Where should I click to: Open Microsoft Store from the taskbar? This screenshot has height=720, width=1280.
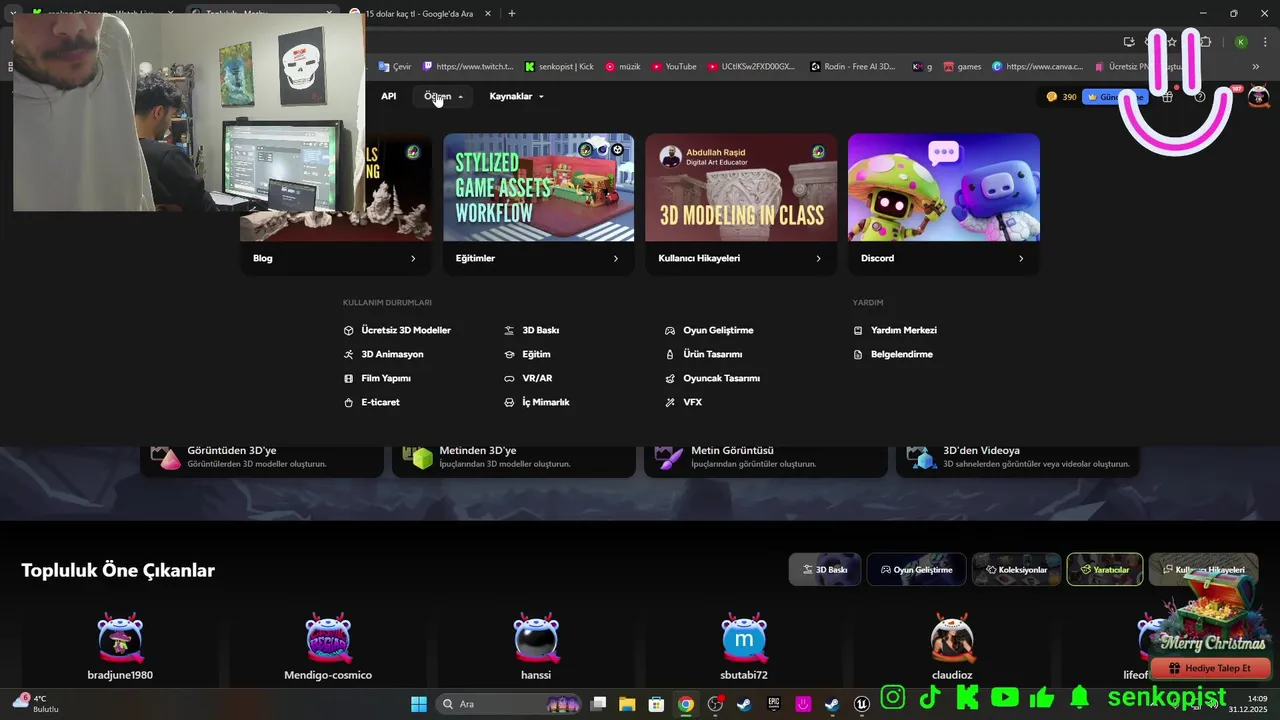pyautogui.click(x=656, y=704)
